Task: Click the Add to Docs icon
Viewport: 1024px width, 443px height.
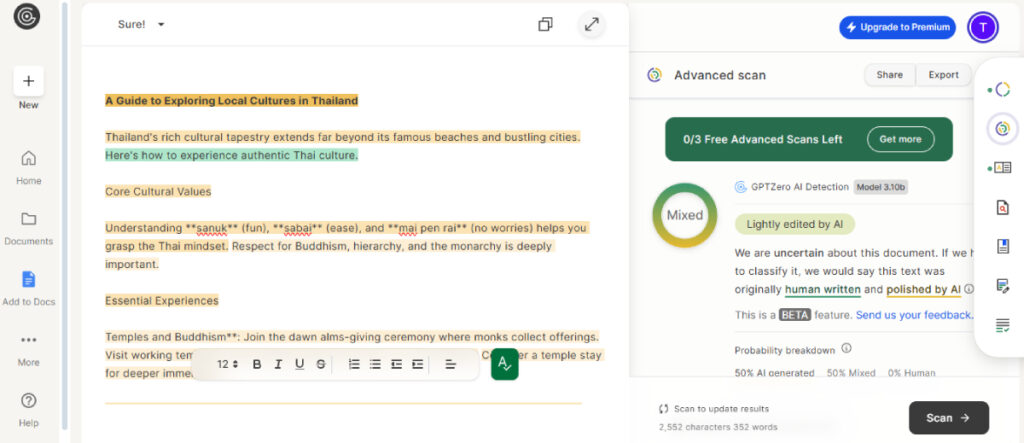Action: tap(28, 279)
